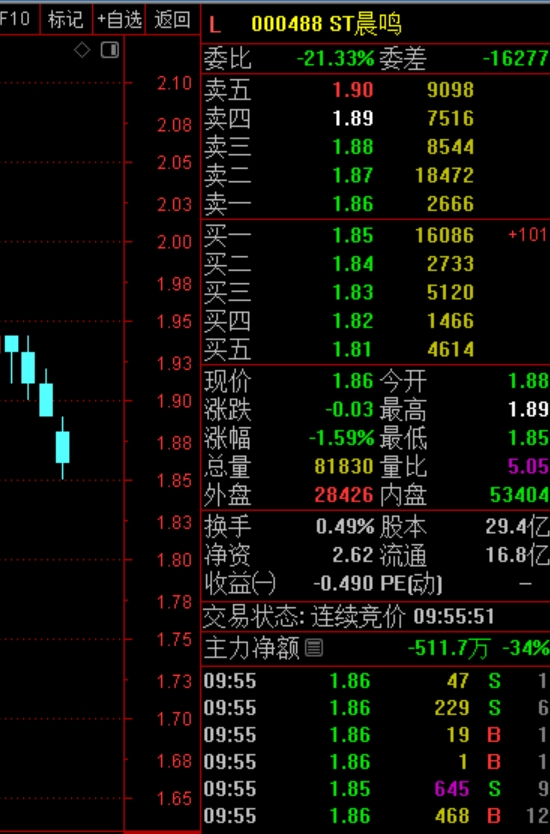This screenshot has width=550, height=834.
Task: Select 卖四 price 1.89
Action: pyautogui.click(x=353, y=118)
